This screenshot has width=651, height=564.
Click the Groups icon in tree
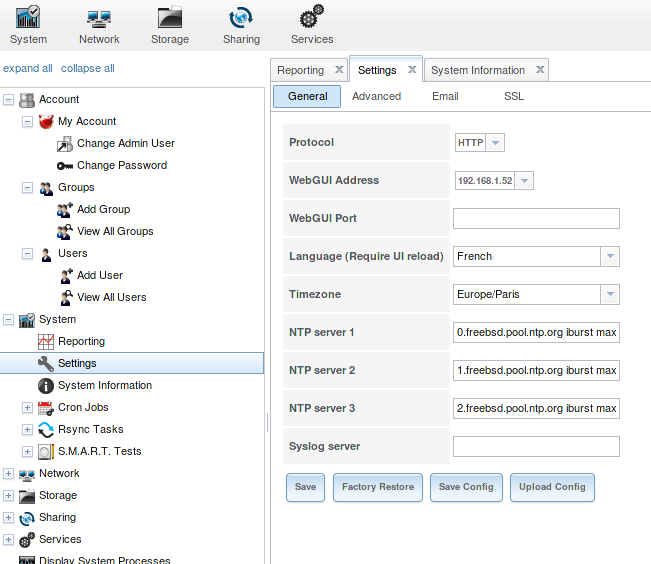tap(46, 188)
